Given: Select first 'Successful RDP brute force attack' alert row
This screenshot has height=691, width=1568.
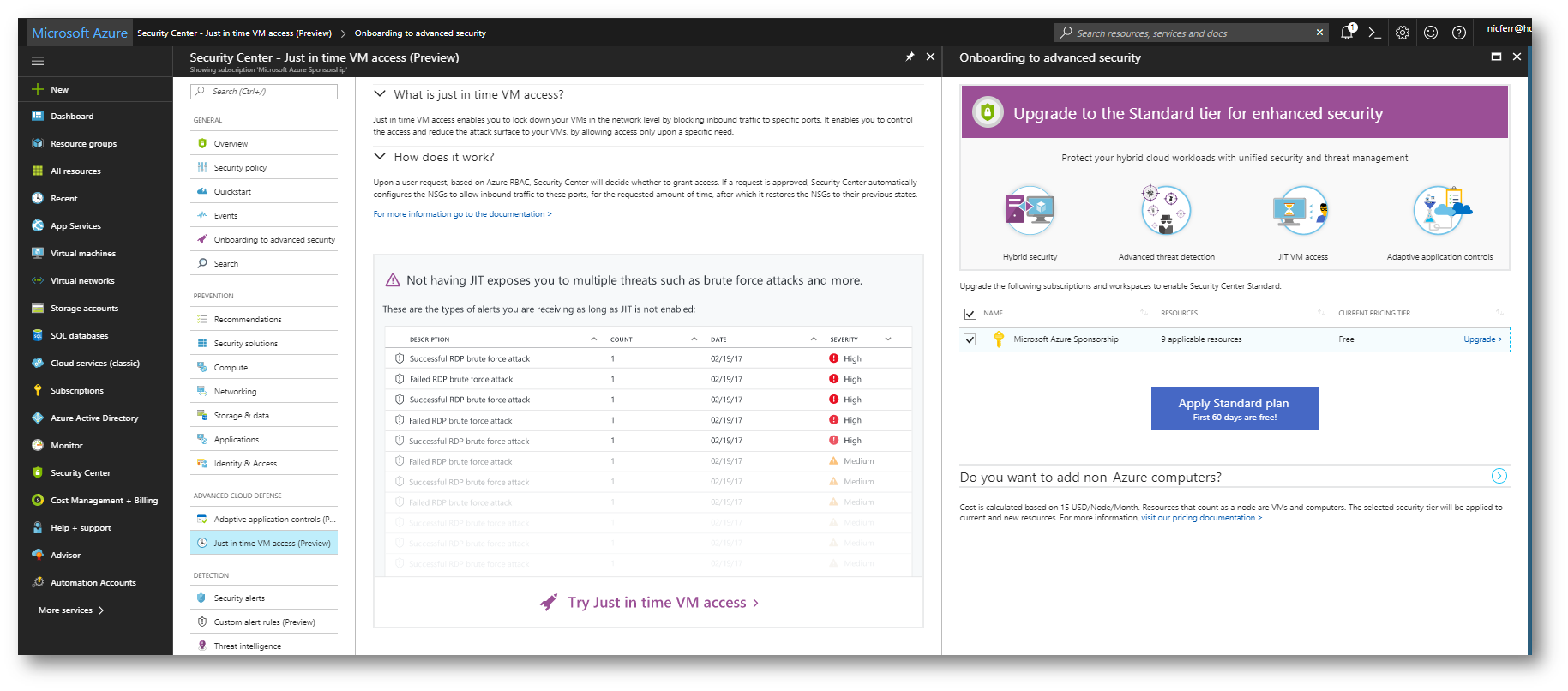Looking at the screenshot, I should coord(647,359).
